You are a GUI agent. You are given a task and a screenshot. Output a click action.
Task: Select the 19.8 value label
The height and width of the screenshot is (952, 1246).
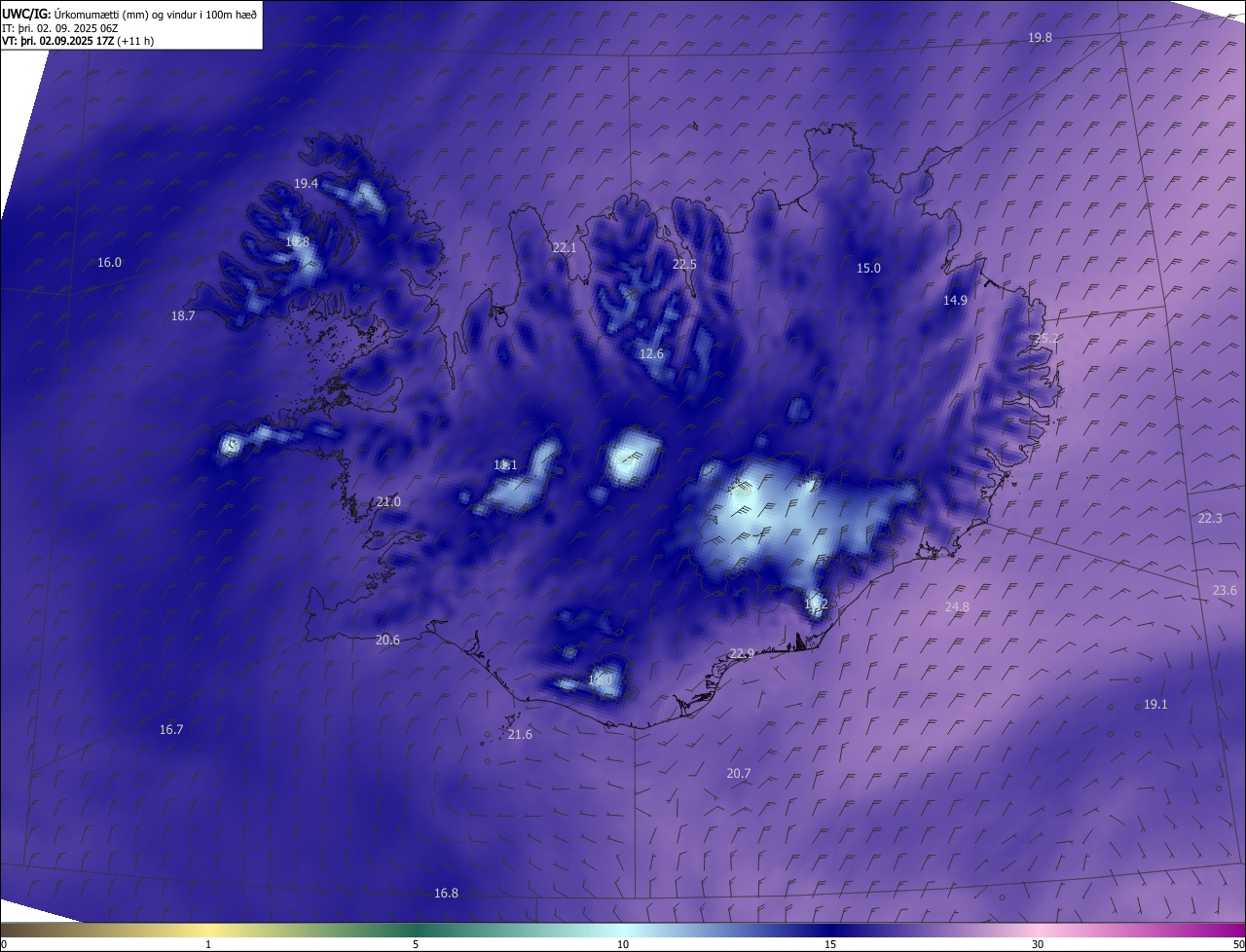coord(1040,37)
